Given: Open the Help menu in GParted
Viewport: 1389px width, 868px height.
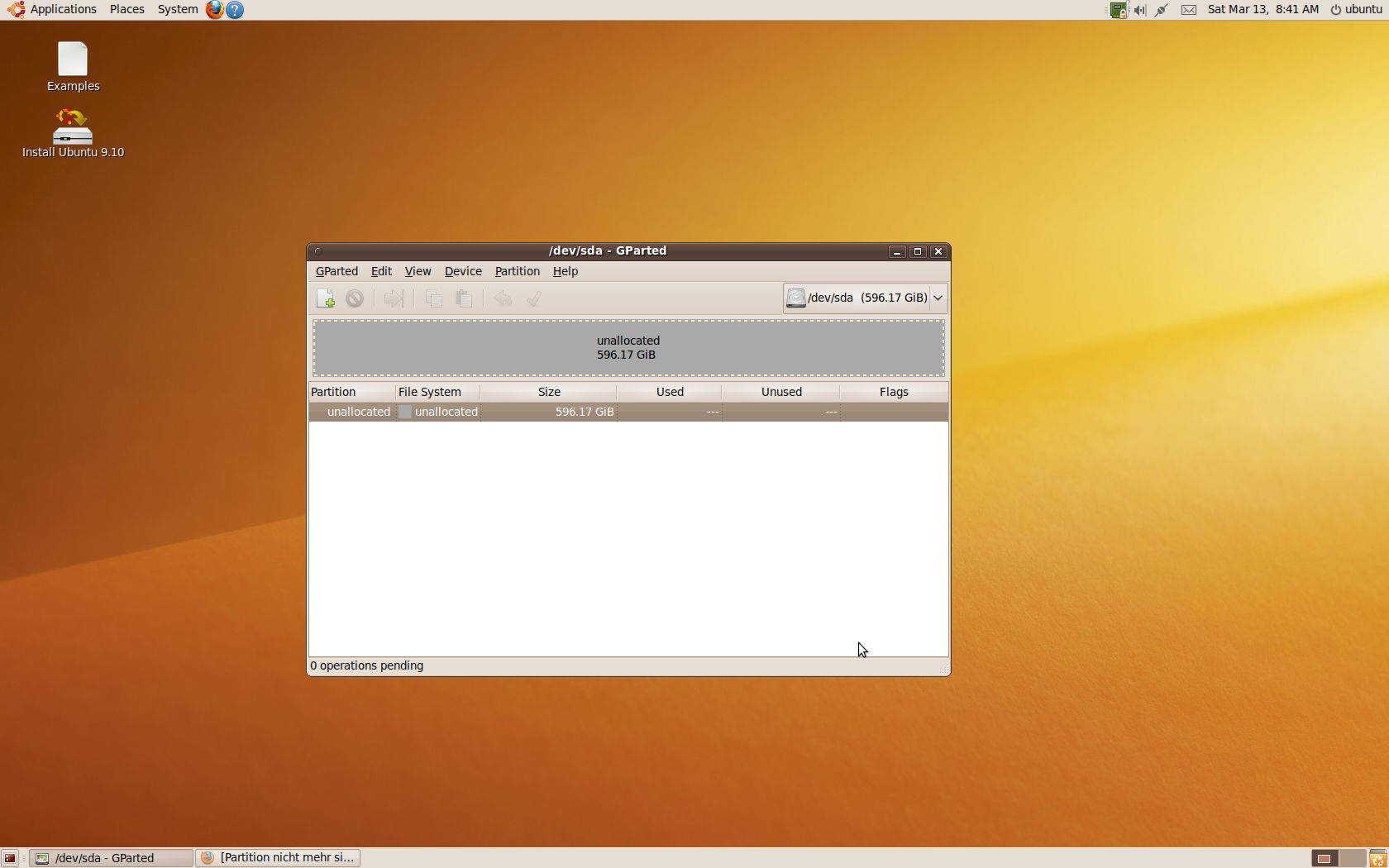Looking at the screenshot, I should click(566, 271).
